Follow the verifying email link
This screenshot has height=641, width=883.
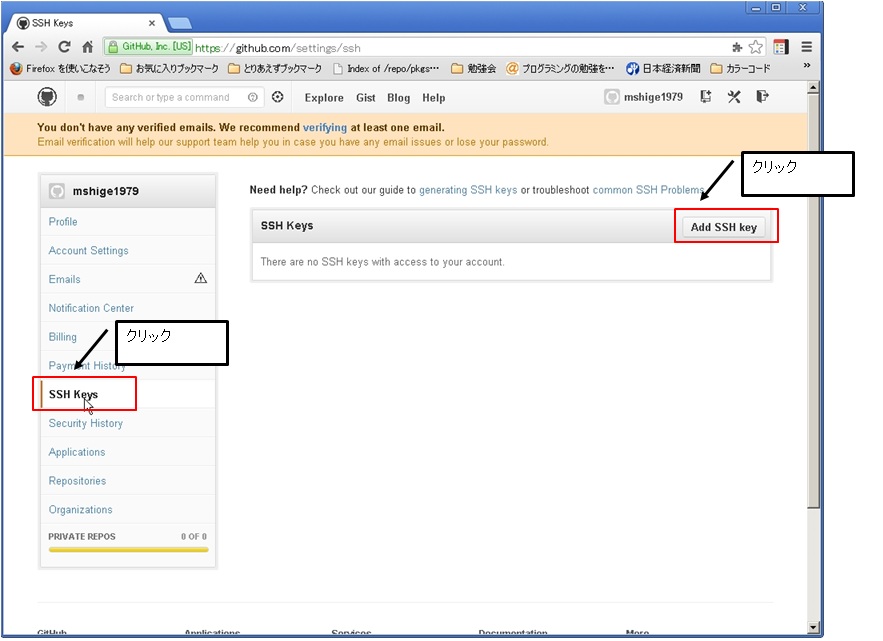point(325,127)
